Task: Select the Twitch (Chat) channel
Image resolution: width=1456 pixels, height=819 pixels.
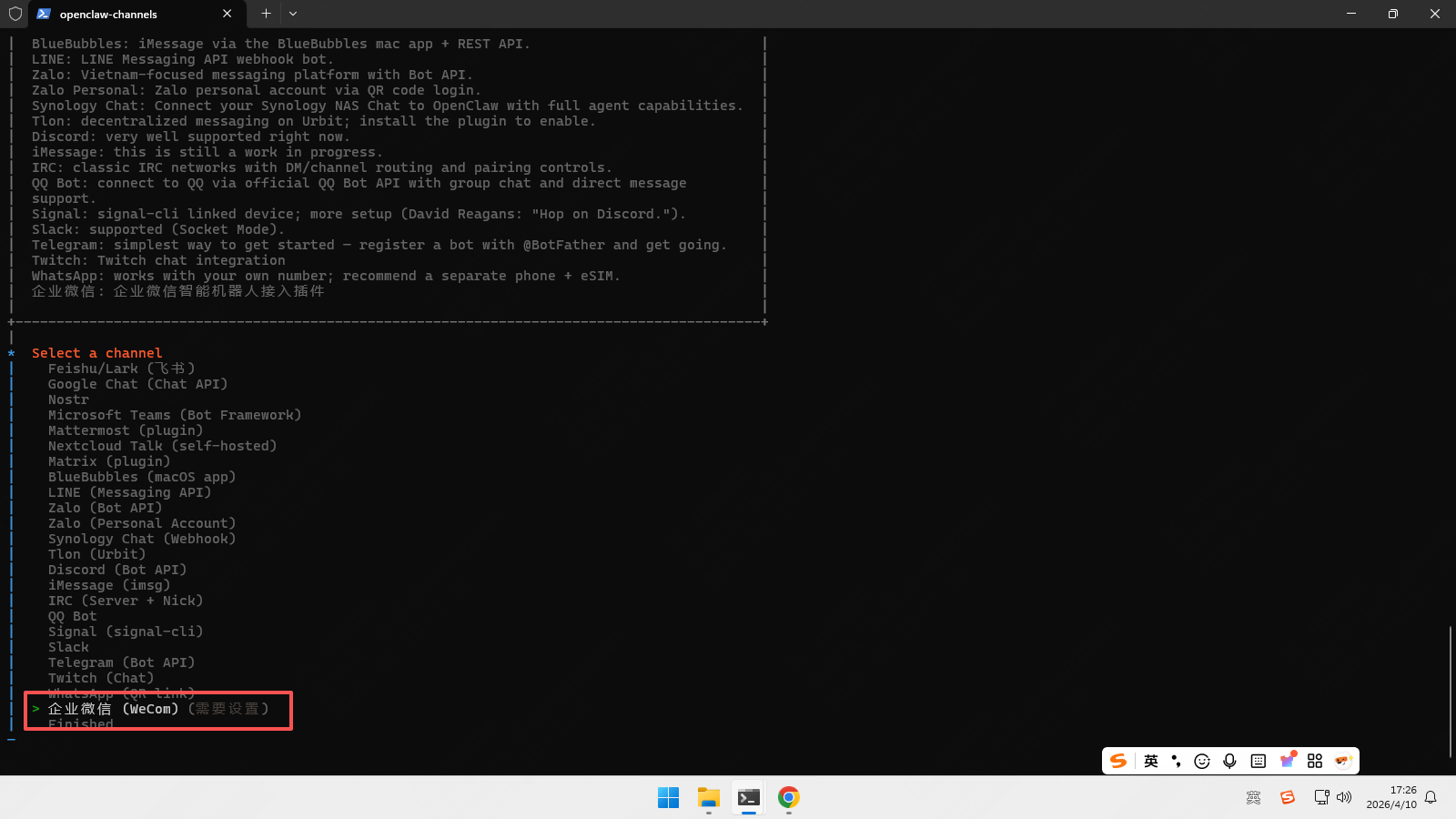Action: point(101,678)
